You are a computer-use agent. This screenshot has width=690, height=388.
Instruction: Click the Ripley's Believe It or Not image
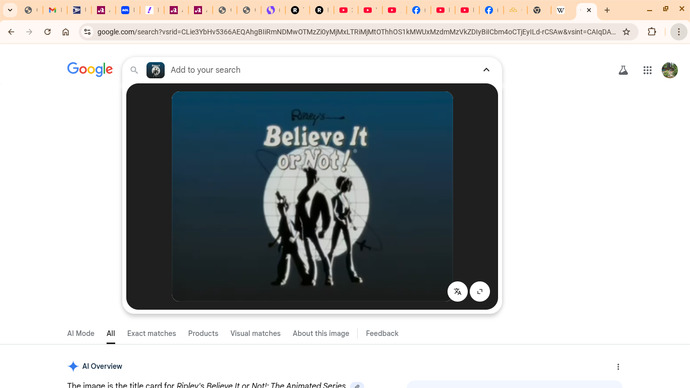click(x=312, y=196)
